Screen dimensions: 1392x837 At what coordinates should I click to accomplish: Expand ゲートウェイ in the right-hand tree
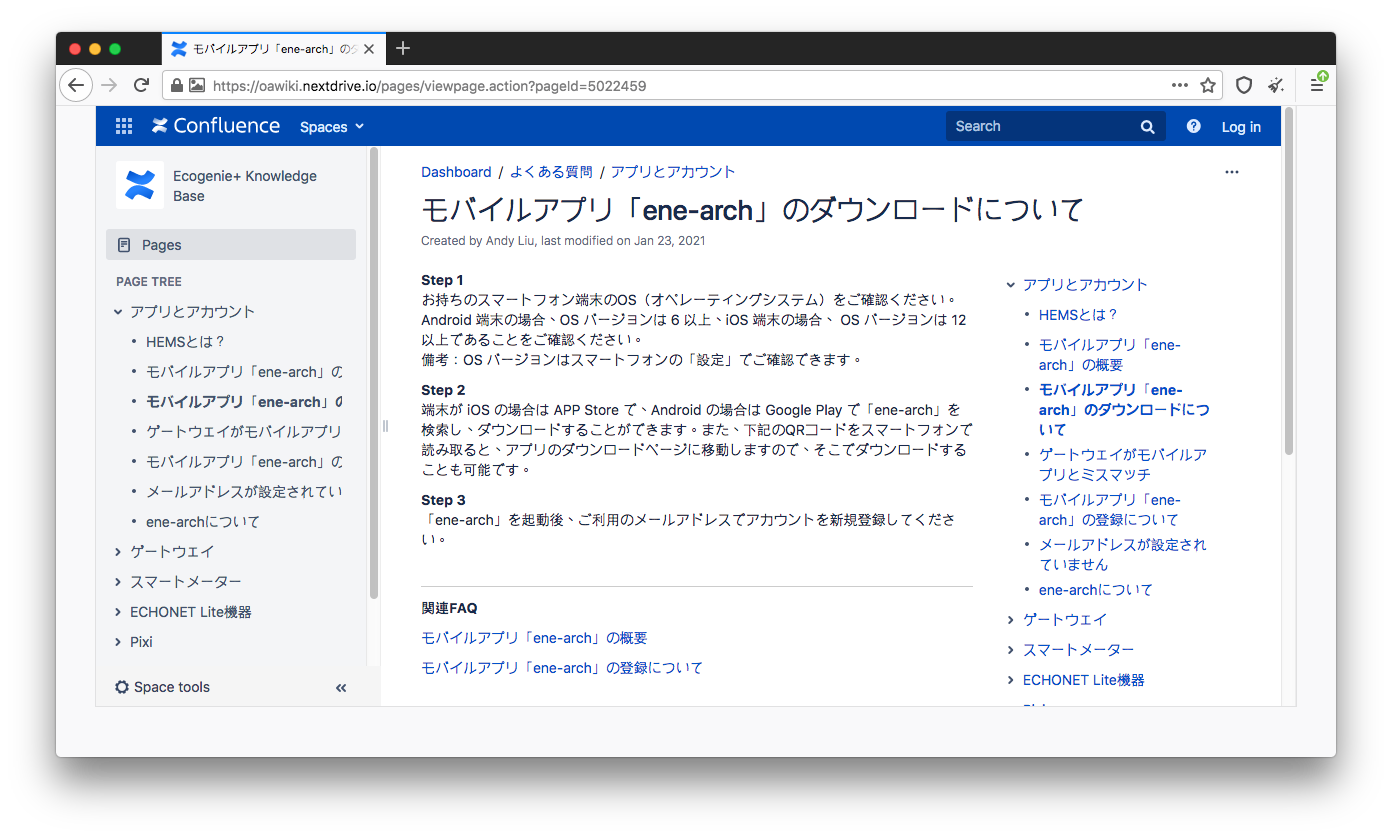pos(1010,620)
